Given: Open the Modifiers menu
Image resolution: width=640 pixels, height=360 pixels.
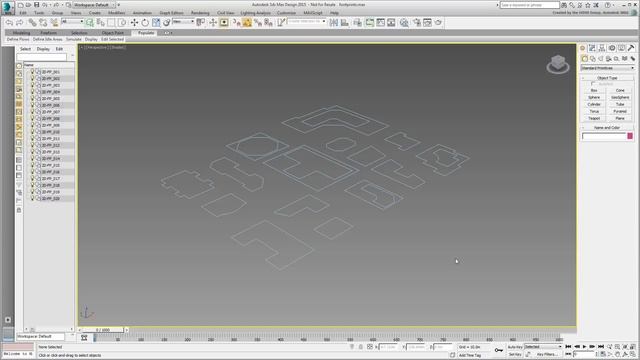Looking at the screenshot, I should (117, 13).
